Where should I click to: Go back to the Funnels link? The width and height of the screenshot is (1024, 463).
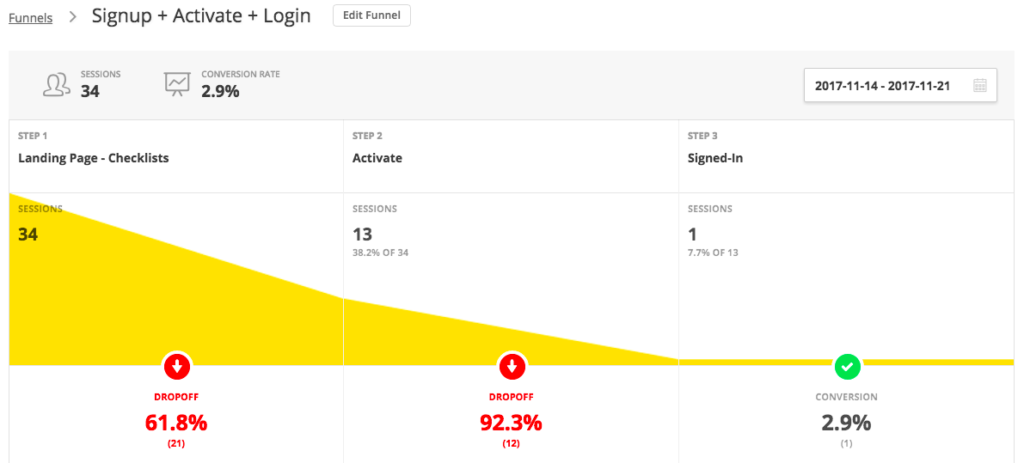(30, 17)
